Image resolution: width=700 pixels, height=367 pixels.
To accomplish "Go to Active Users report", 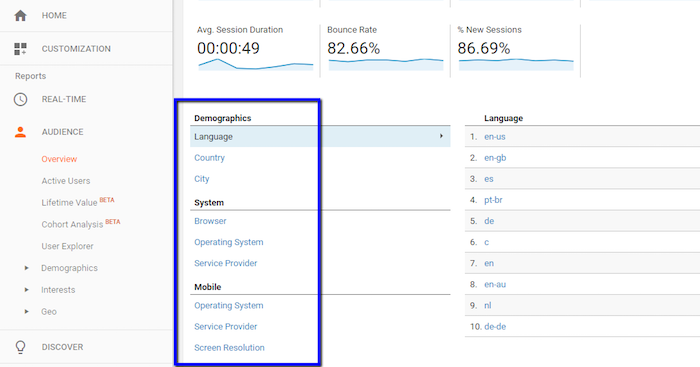I will coord(66,181).
